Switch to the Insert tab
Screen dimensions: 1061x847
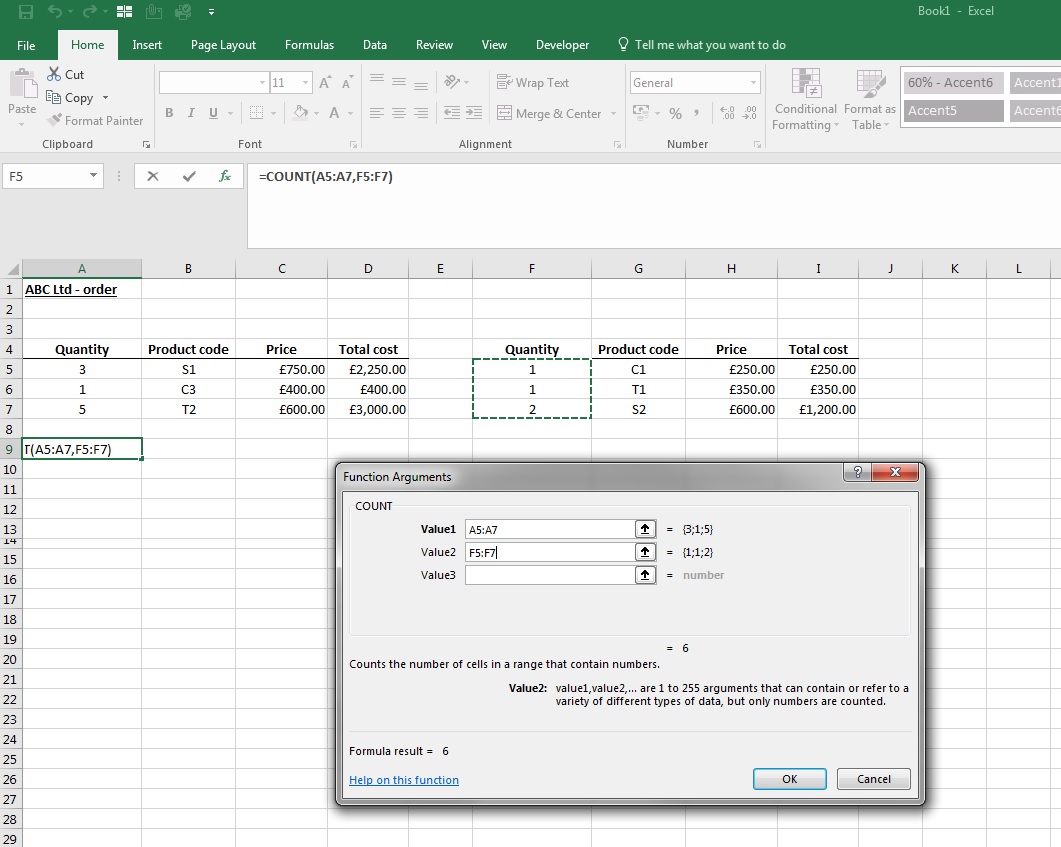pos(147,45)
